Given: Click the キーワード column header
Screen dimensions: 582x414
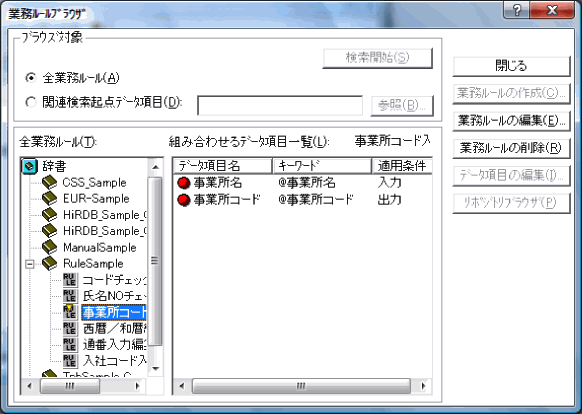Looking at the screenshot, I should [x=322, y=166].
